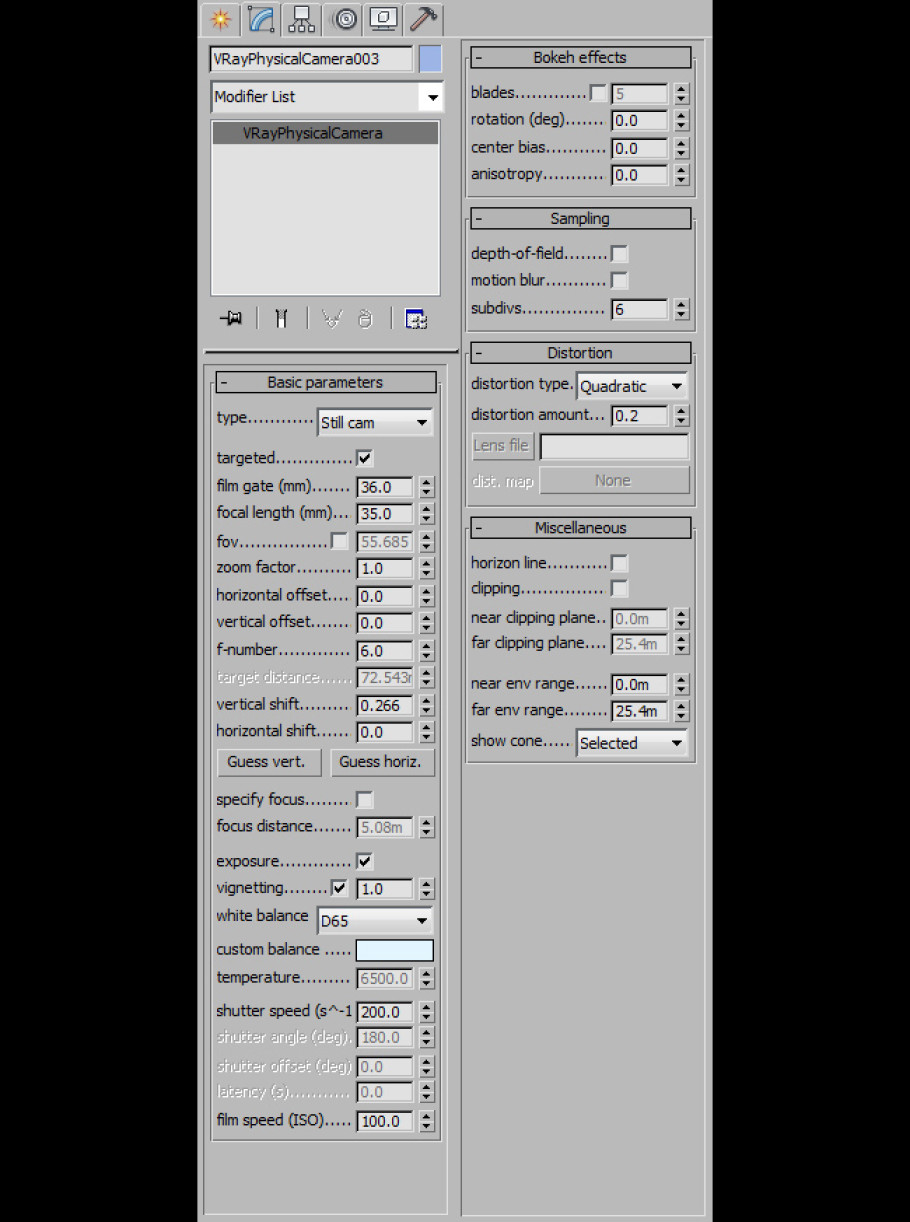Open Configure Modifier Sets icon
Screen dimensions: 910x1222
click(416, 318)
